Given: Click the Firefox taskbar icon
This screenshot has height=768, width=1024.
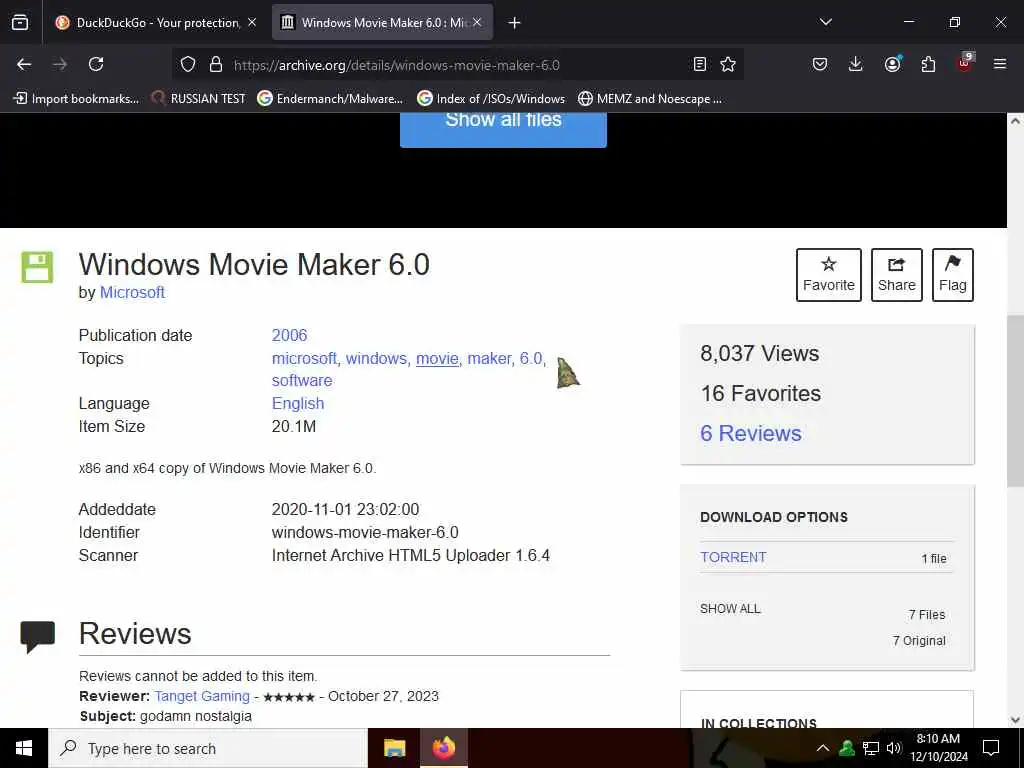Looking at the screenshot, I should (x=443, y=748).
